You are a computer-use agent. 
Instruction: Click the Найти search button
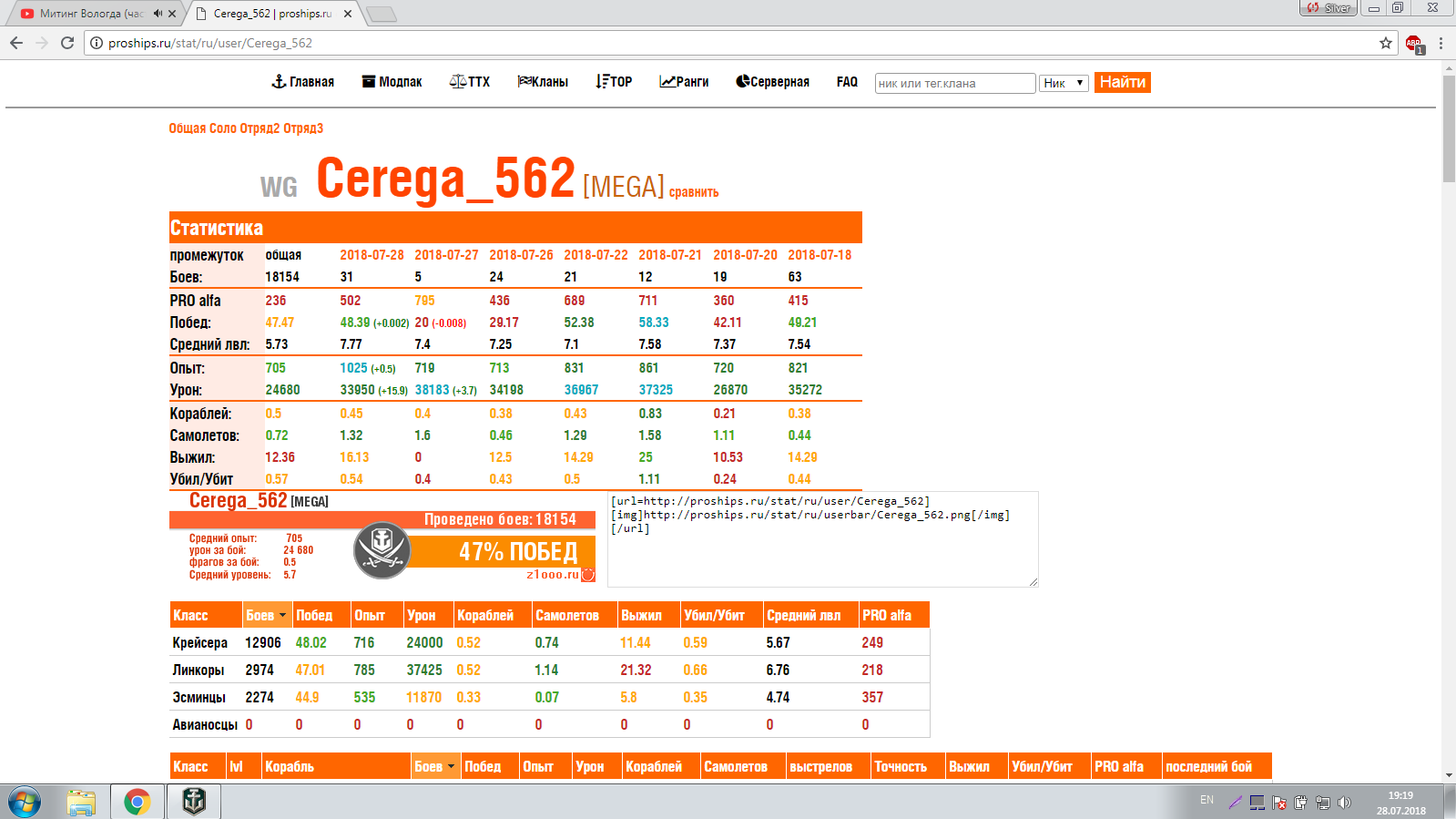click(1123, 82)
